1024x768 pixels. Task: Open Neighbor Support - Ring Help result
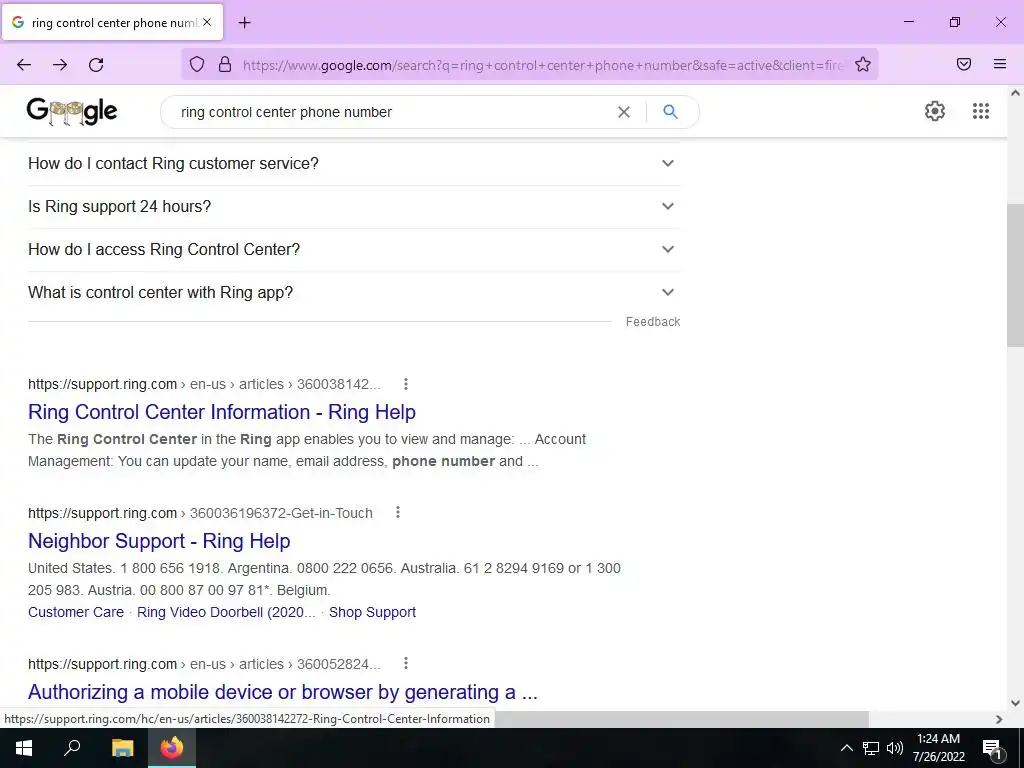[x=159, y=541]
